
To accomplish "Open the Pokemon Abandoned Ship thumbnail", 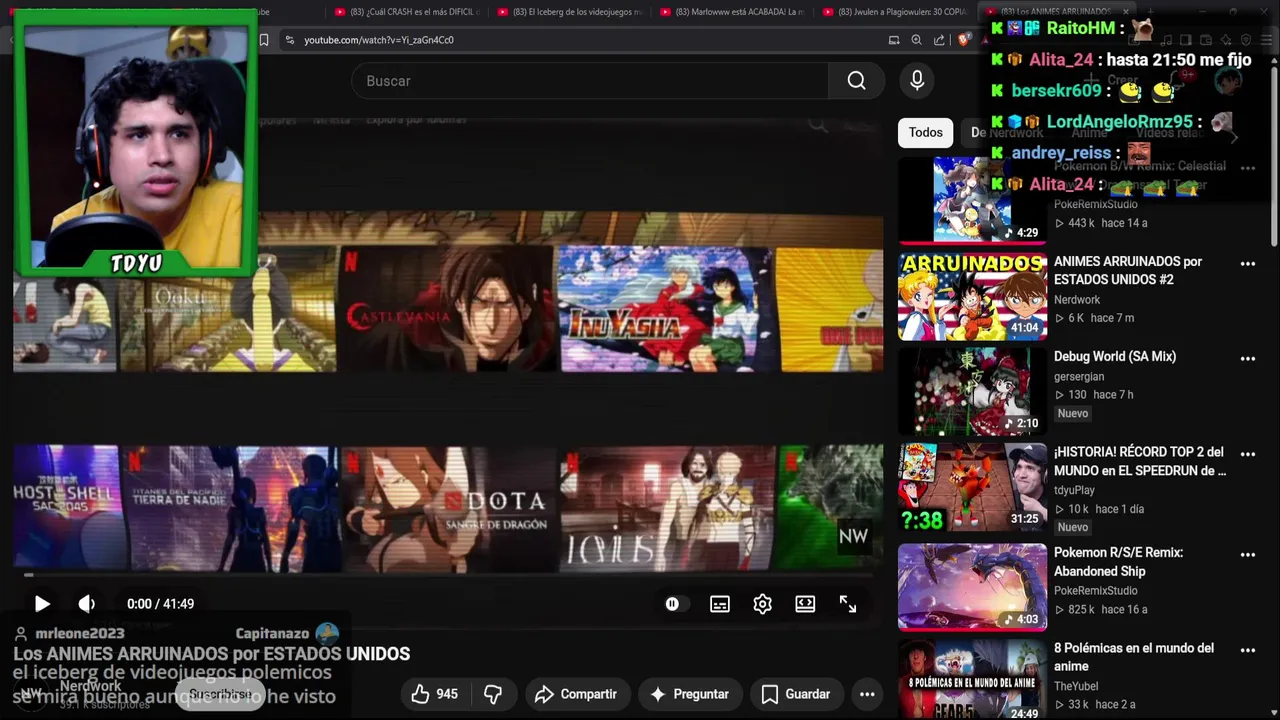I will click(x=972, y=587).
